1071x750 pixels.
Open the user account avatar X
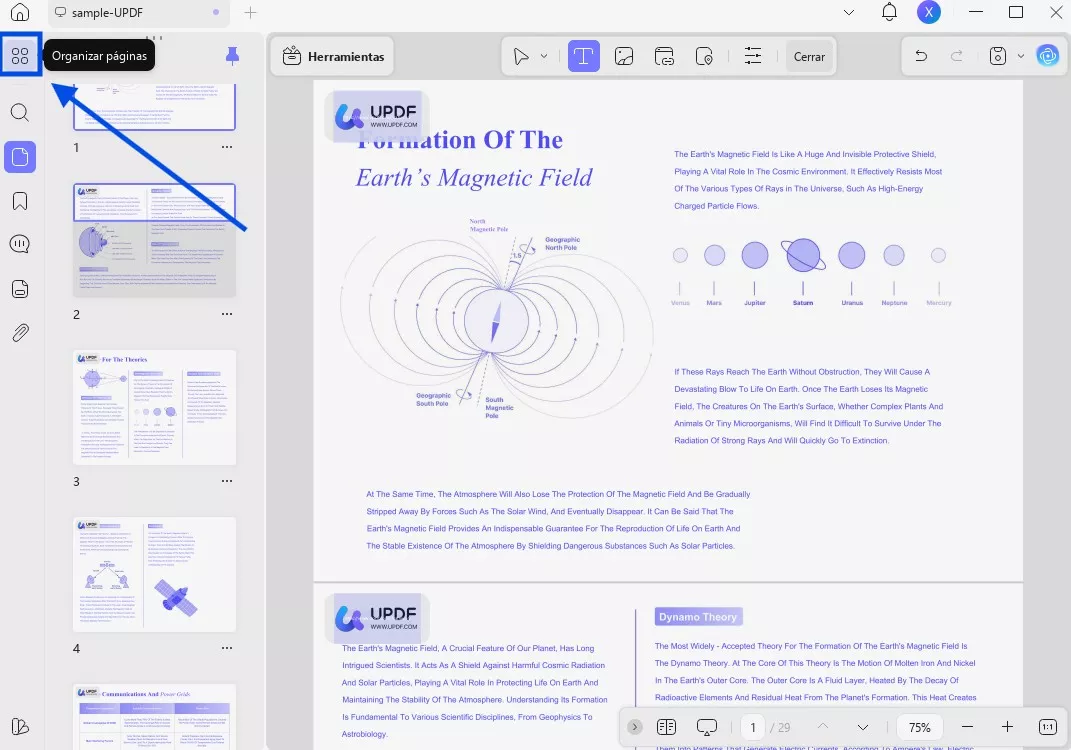(x=929, y=12)
